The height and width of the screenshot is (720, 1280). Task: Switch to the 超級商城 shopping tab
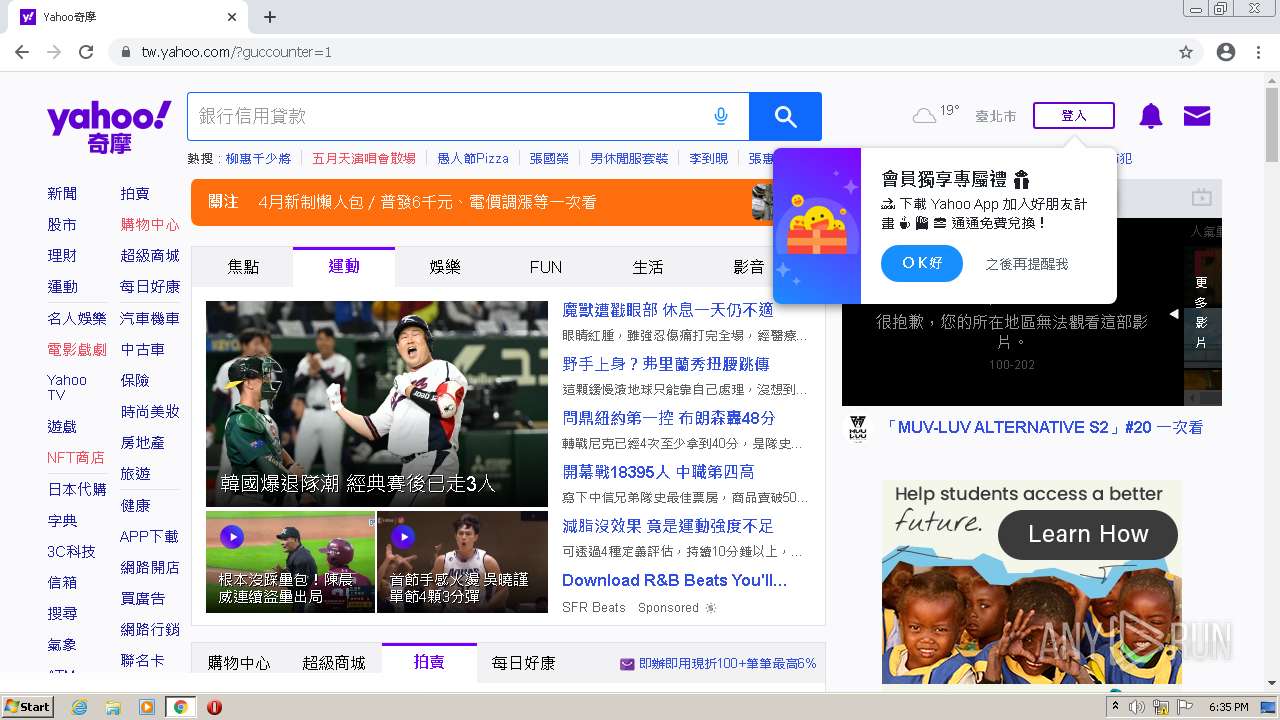334,663
